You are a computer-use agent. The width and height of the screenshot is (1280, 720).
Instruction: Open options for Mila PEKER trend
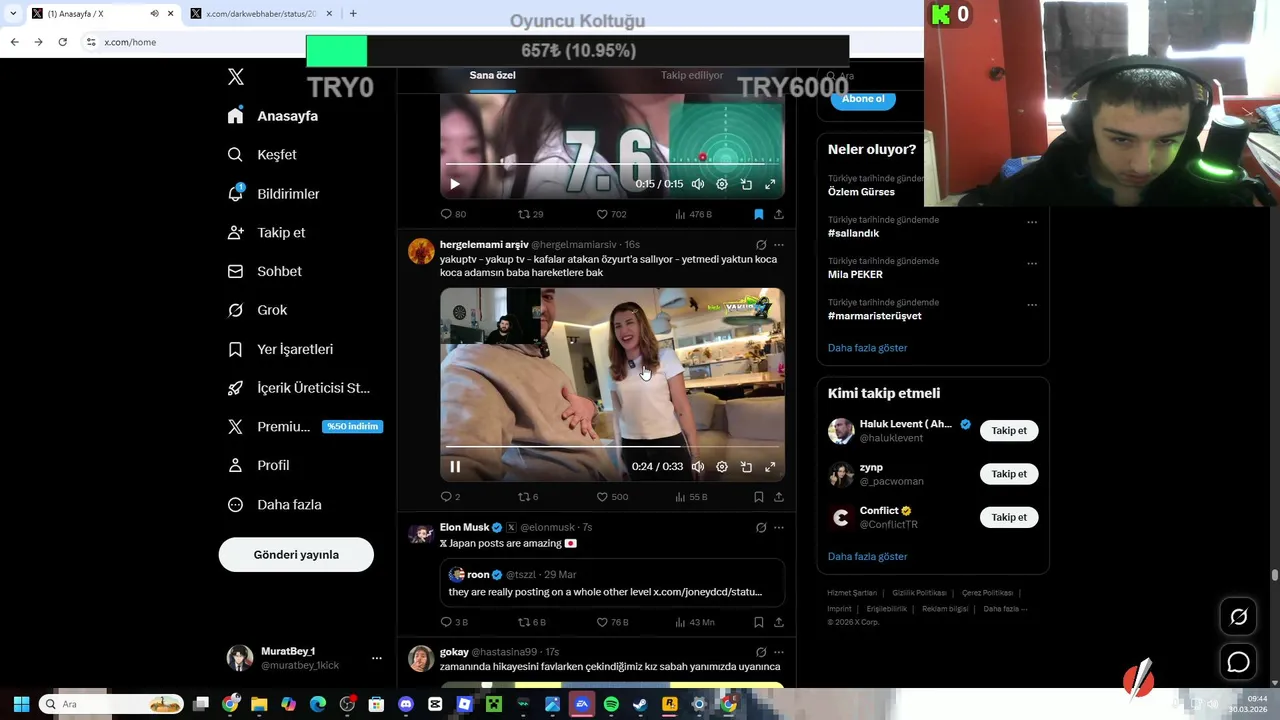1032,264
